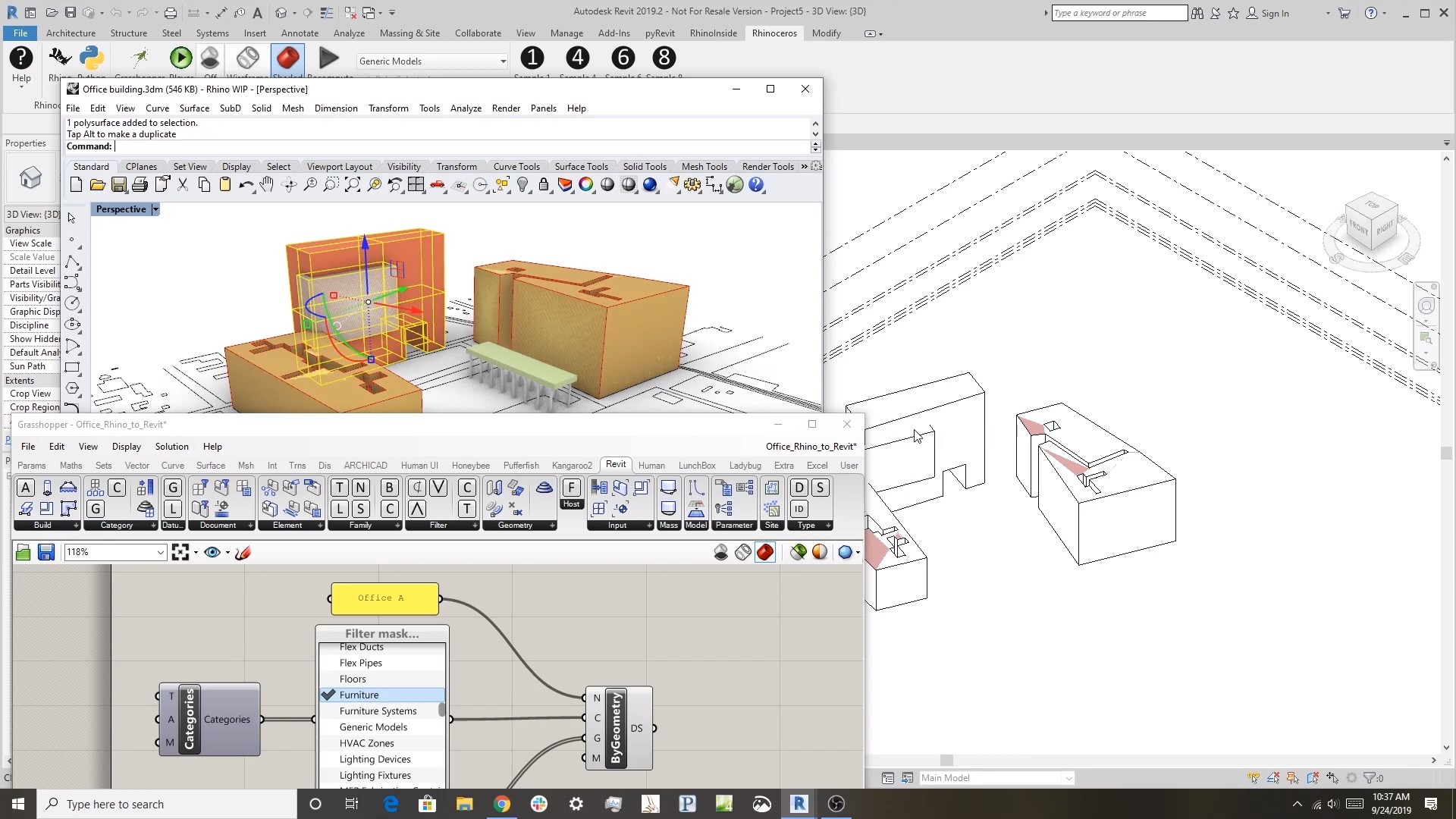This screenshot has width=1456, height=819.
Task: Turn preview Off in Revit ribbon
Action: coord(210,58)
